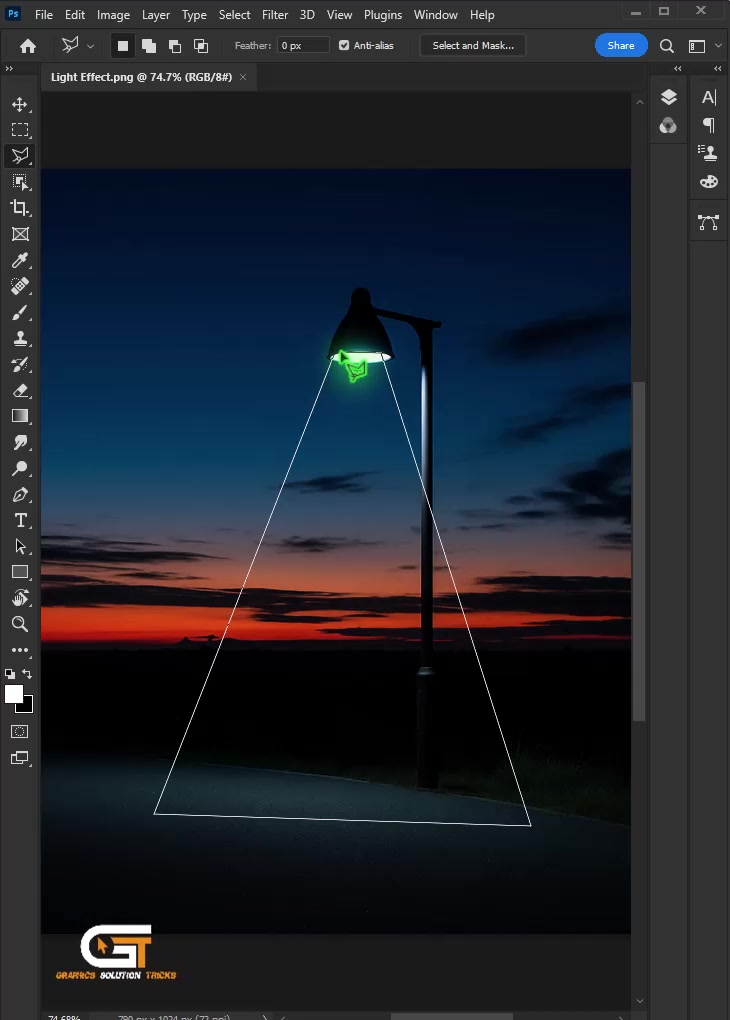Select the Move tool
The image size is (730, 1020).
tap(20, 104)
